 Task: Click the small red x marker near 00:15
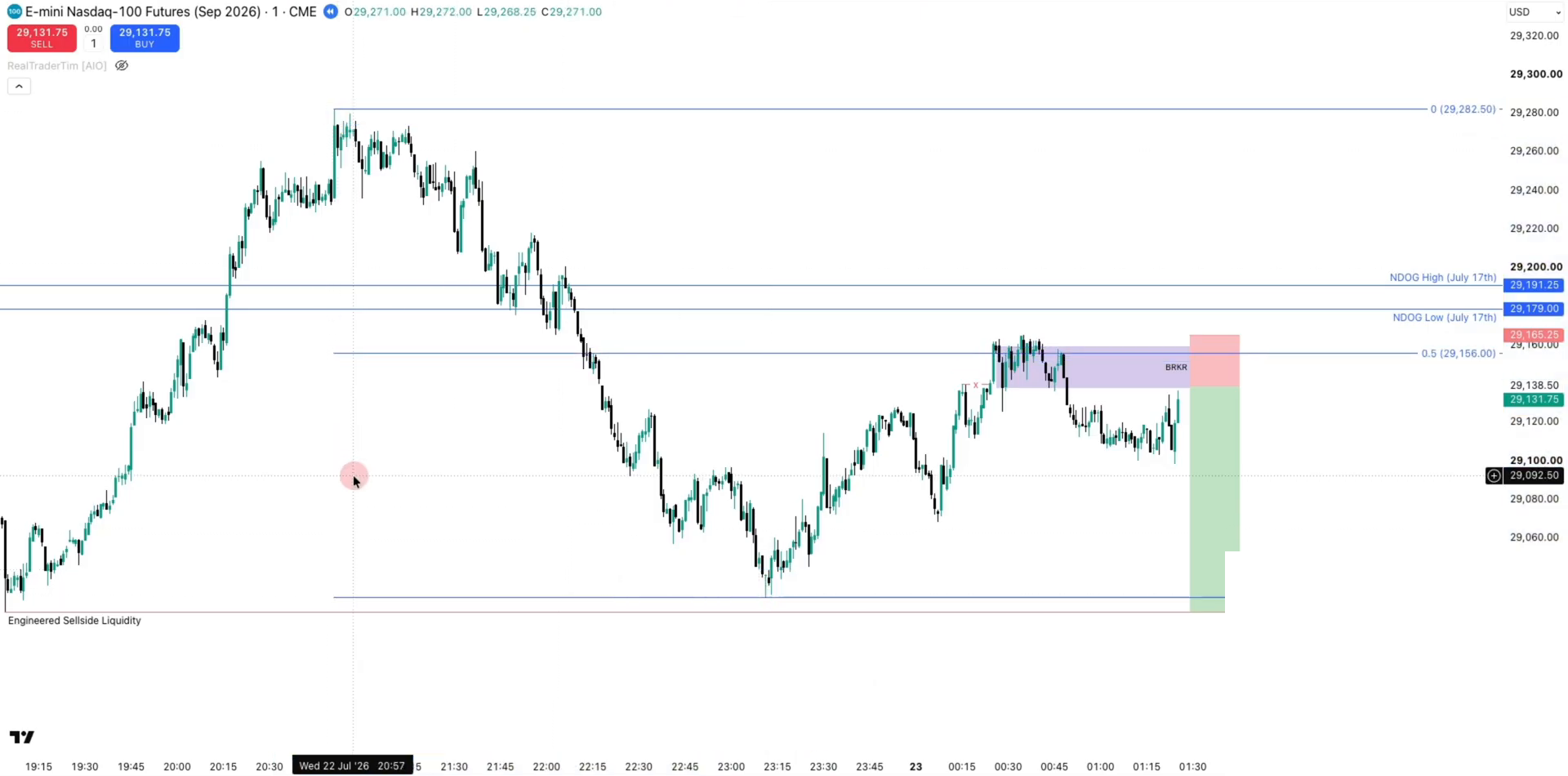point(975,385)
